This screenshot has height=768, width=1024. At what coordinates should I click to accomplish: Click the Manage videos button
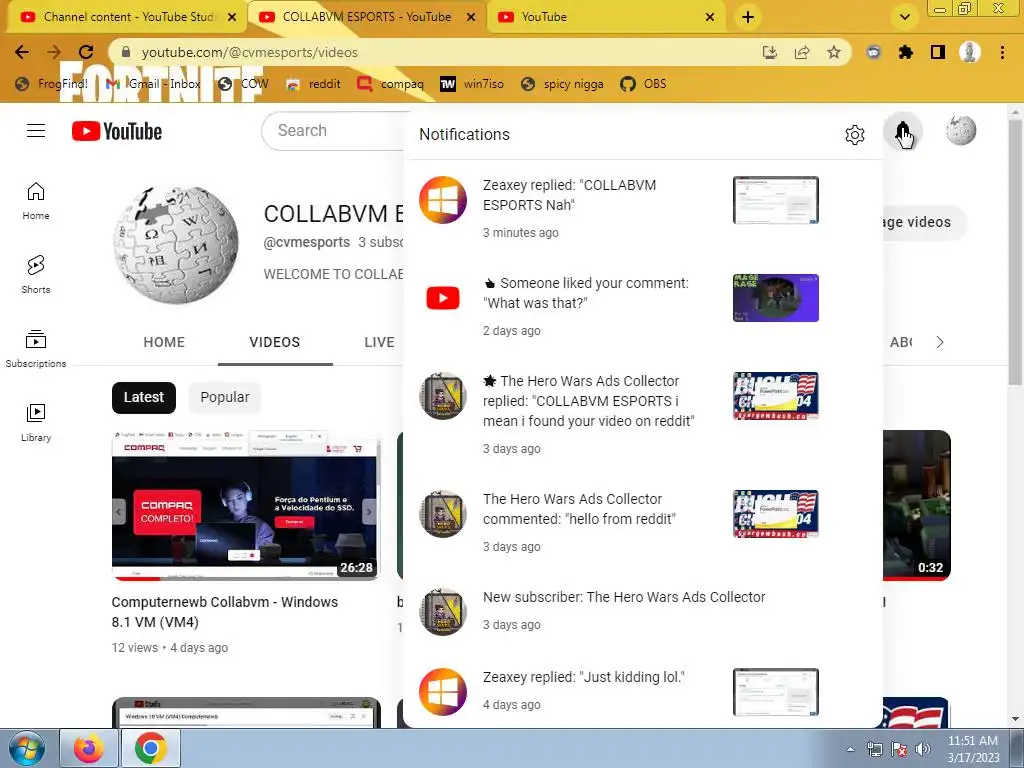coord(923,222)
